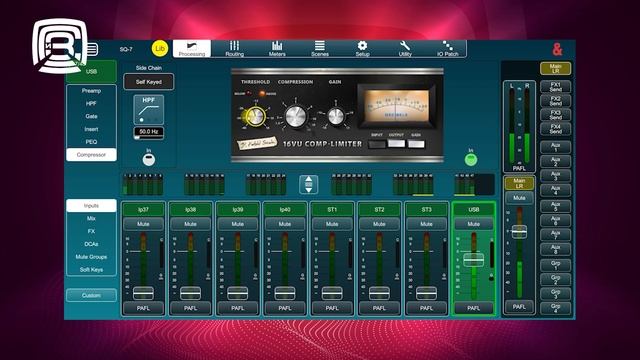Show the FX layer
The height and width of the screenshot is (360, 640).
(x=91, y=231)
